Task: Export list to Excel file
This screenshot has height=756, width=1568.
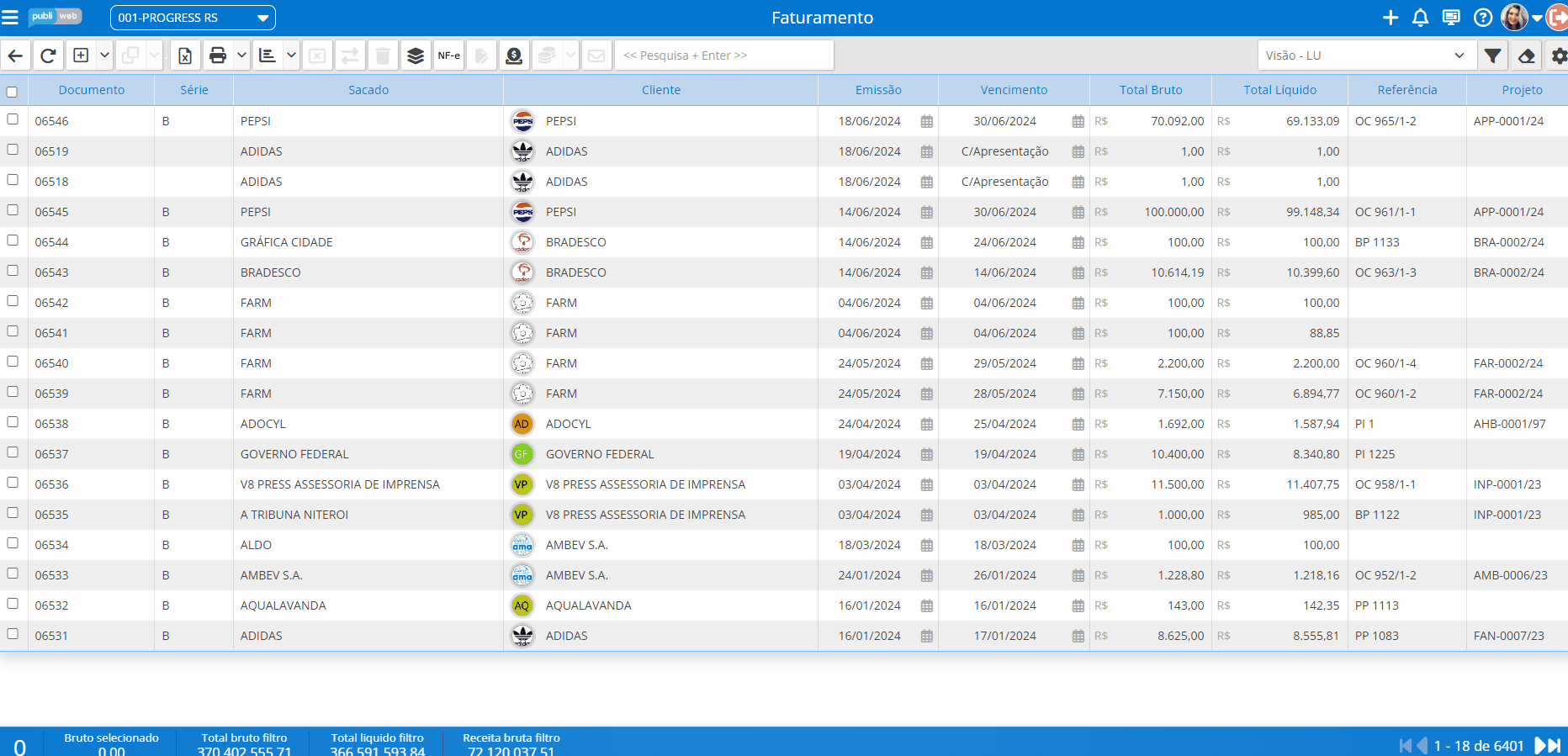Action: 185,56
